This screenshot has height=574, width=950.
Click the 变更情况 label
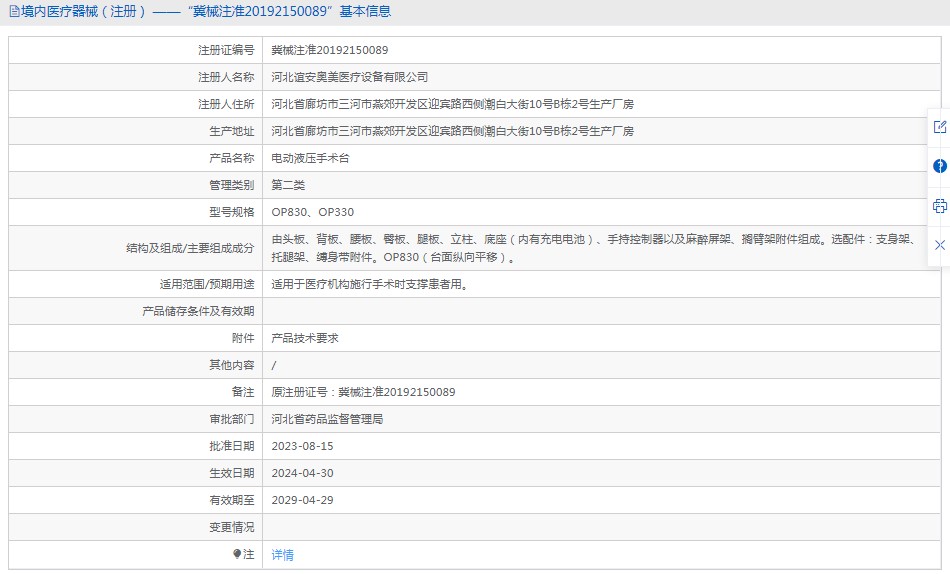[x=231, y=527]
